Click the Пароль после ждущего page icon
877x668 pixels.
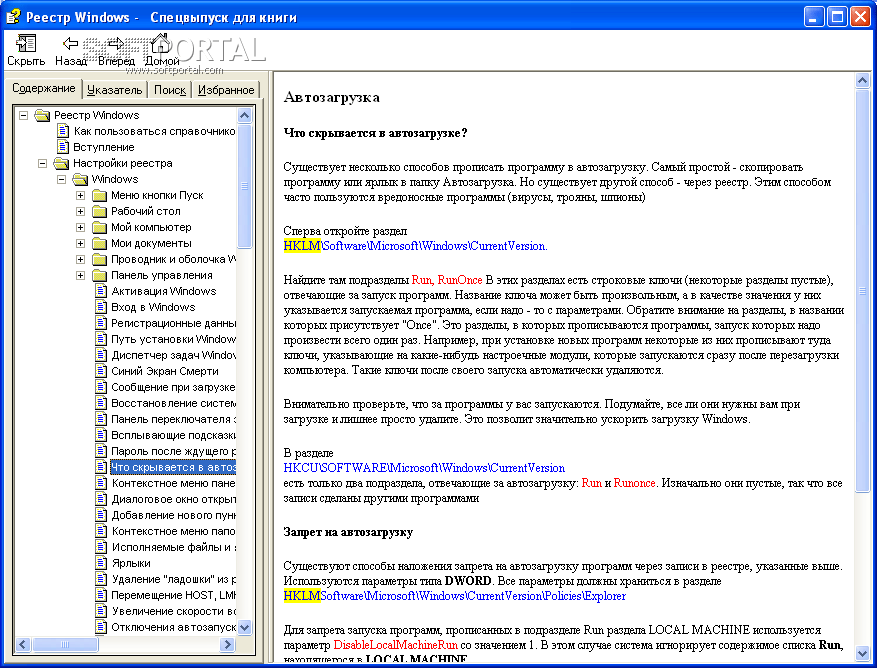pyautogui.click(x=101, y=451)
